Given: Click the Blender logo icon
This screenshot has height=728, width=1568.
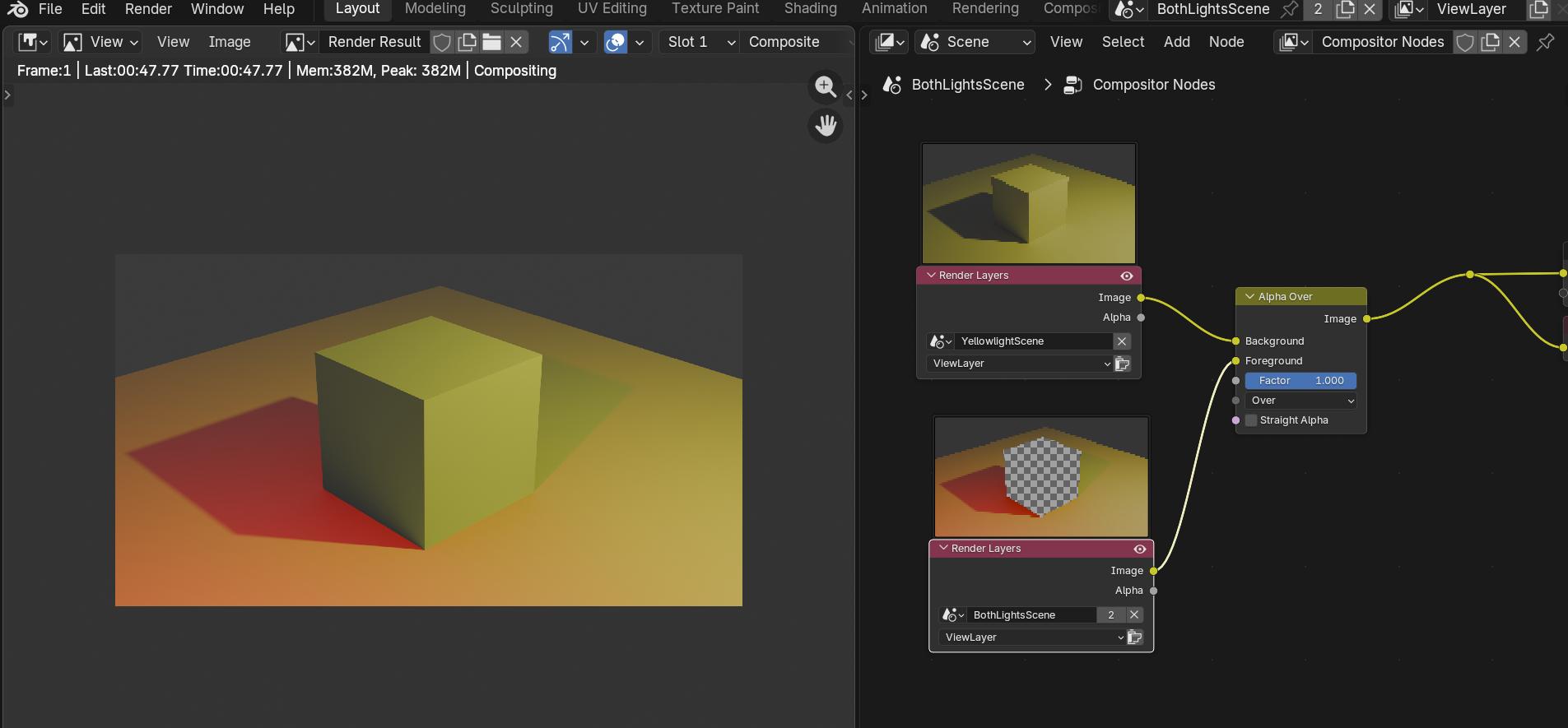Looking at the screenshot, I should 16,9.
